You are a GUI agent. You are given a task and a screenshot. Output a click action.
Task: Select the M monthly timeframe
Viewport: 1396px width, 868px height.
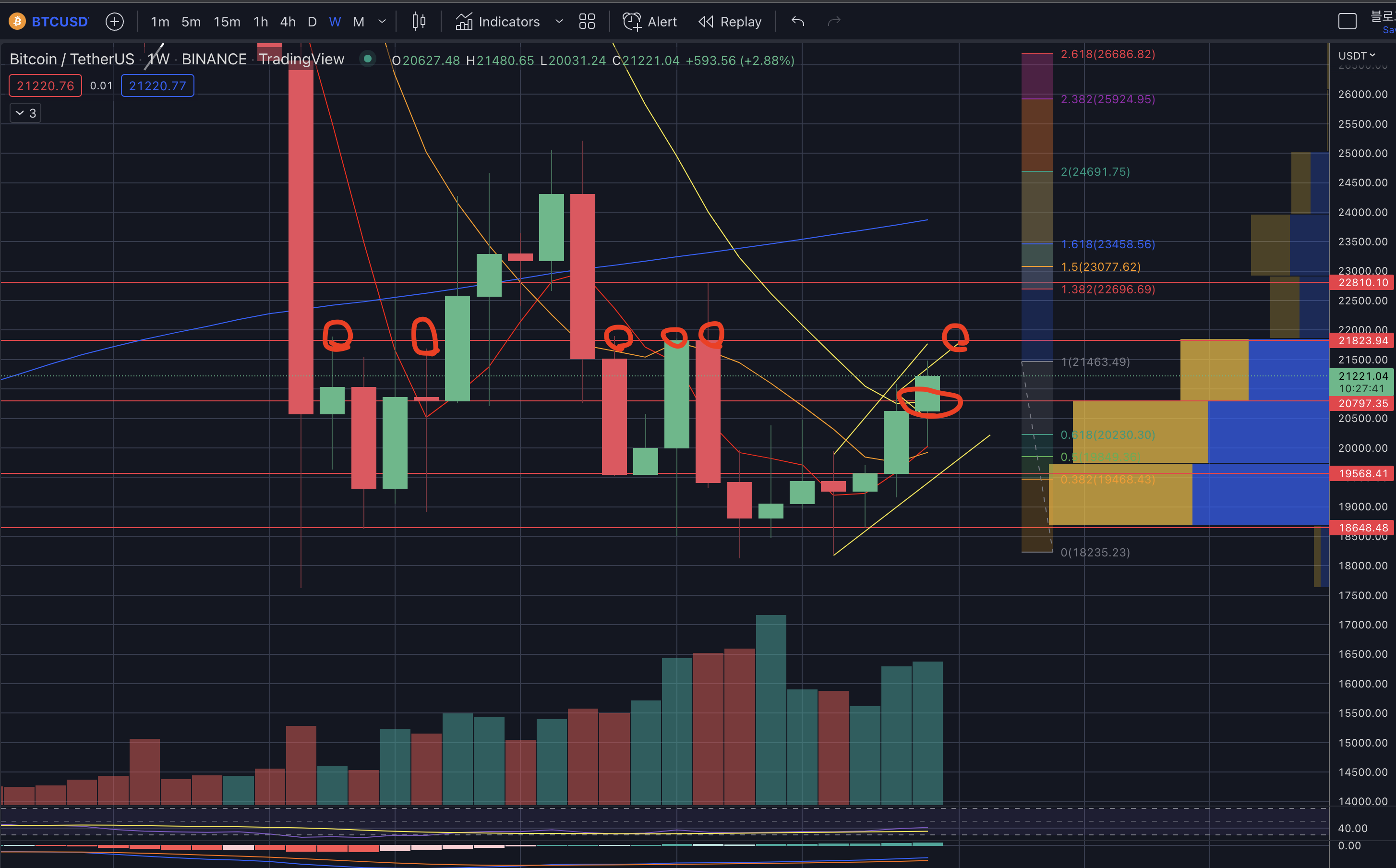359,22
